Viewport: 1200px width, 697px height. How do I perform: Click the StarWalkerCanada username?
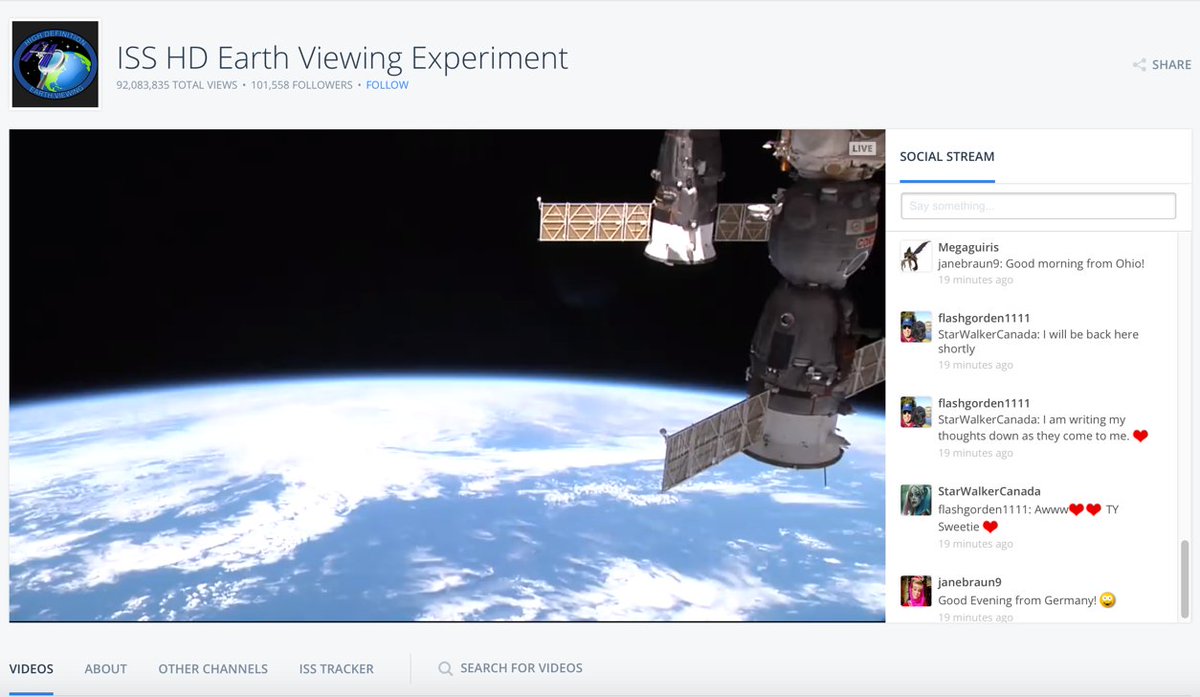pos(989,491)
